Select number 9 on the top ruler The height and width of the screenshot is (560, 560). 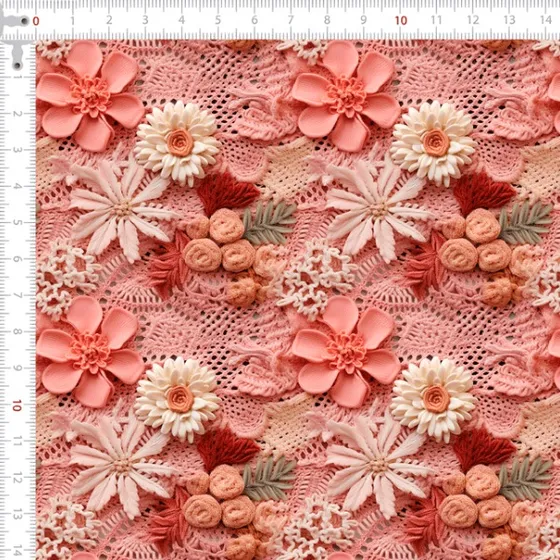pos(364,20)
